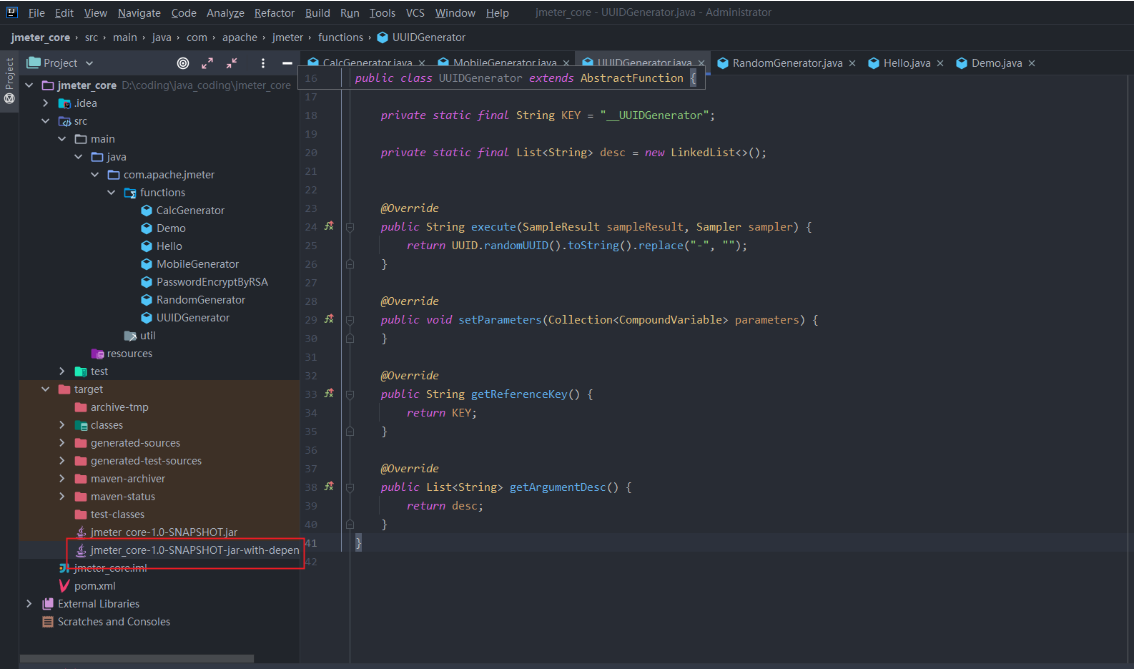This screenshot has width=1134, height=669.
Task: Fold the execute method in gutter
Action: [350, 227]
